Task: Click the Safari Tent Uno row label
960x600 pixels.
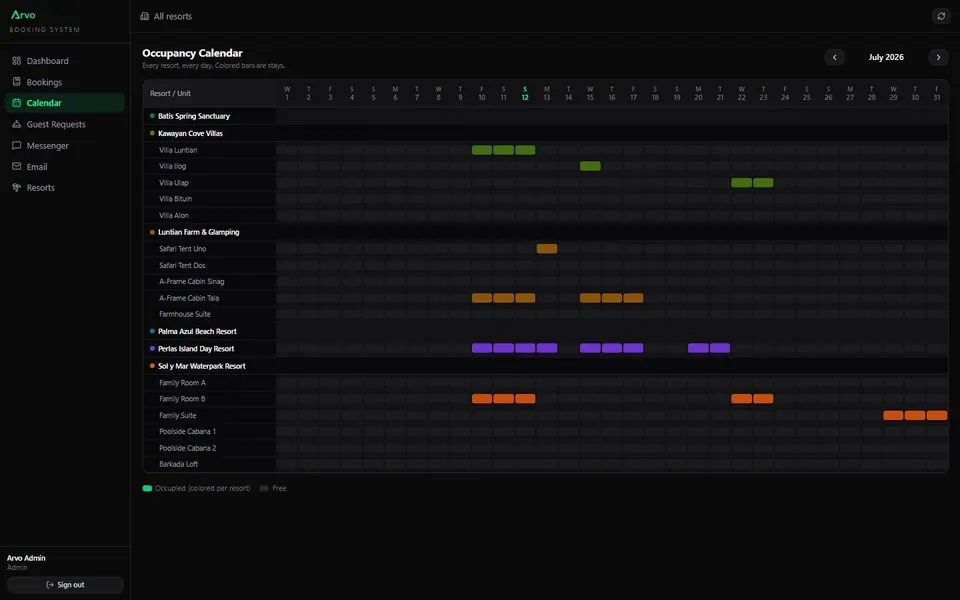Action: (x=182, y=249)
